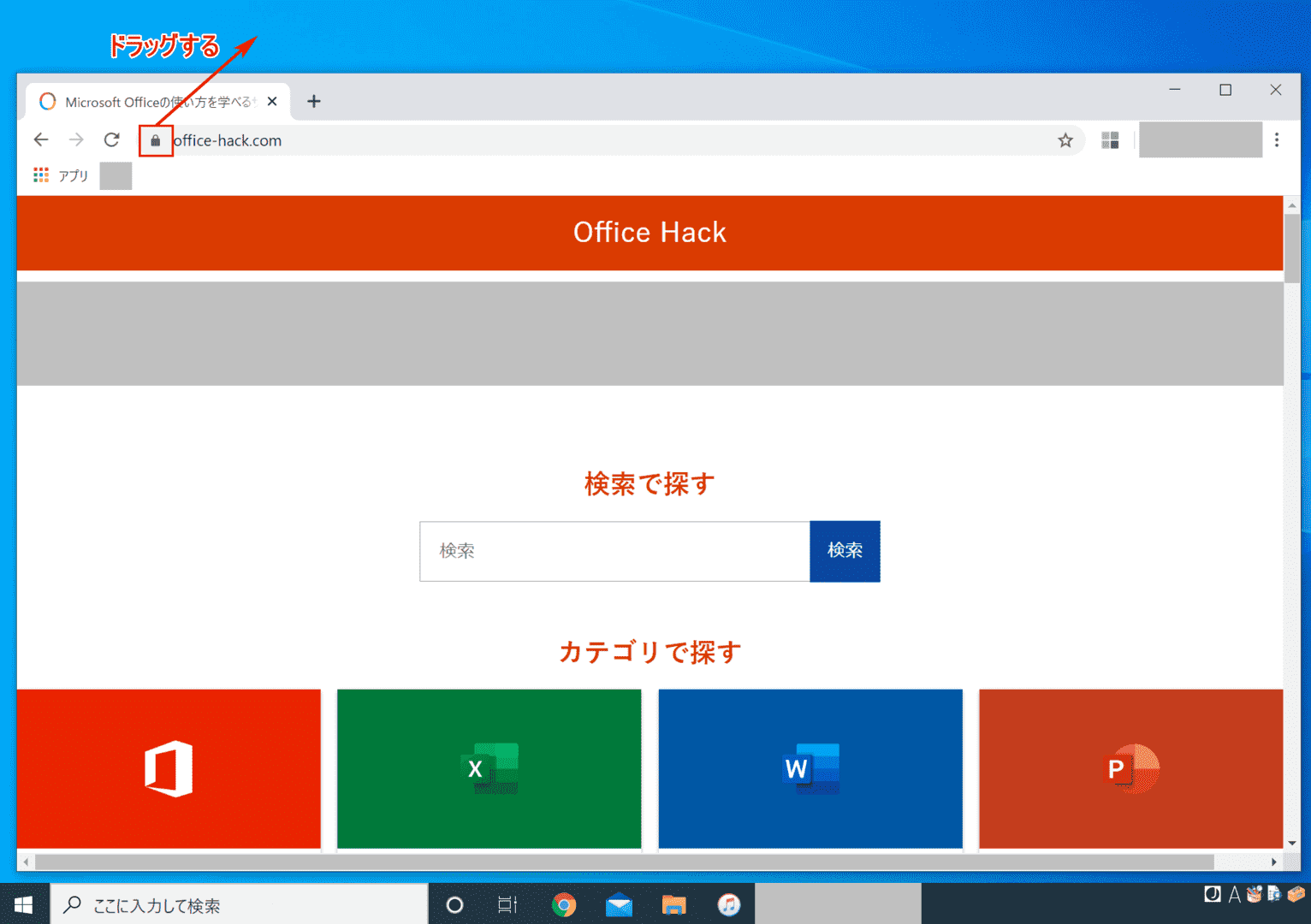Click the 検索で探す heading
The height and width of the screenshot is (924, 1311).
pyautogui.click(x=650, y=484)
